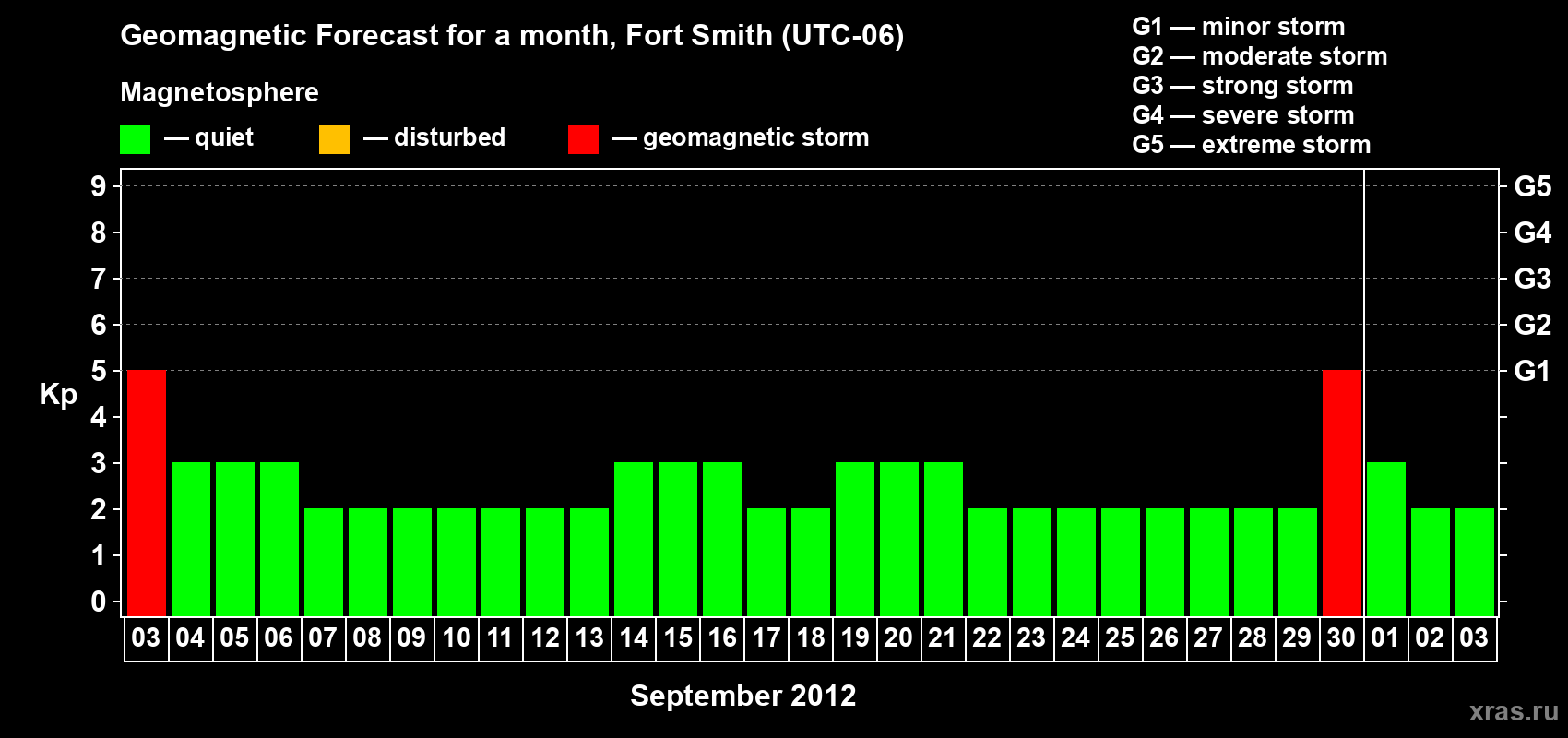Screen dimensions: 1568x738
Task: Click the date label 13 on the axis
Action: coord(588,637)
